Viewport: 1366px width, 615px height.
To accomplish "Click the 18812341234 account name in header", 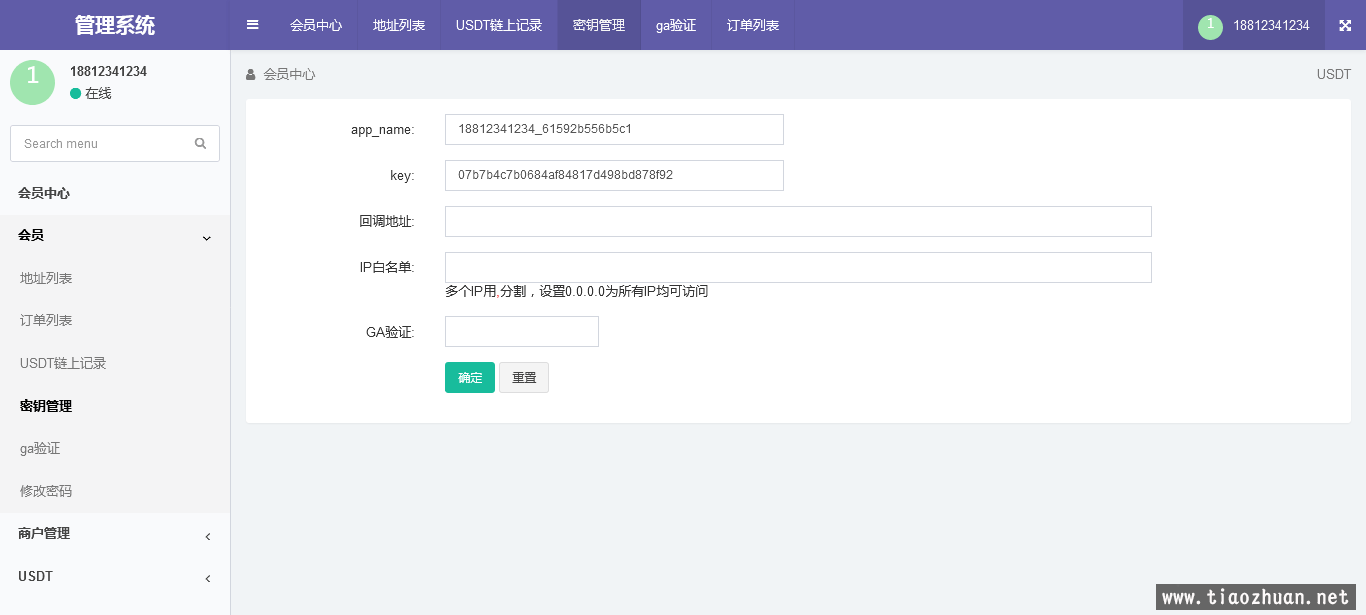I will pos(1271,26).
